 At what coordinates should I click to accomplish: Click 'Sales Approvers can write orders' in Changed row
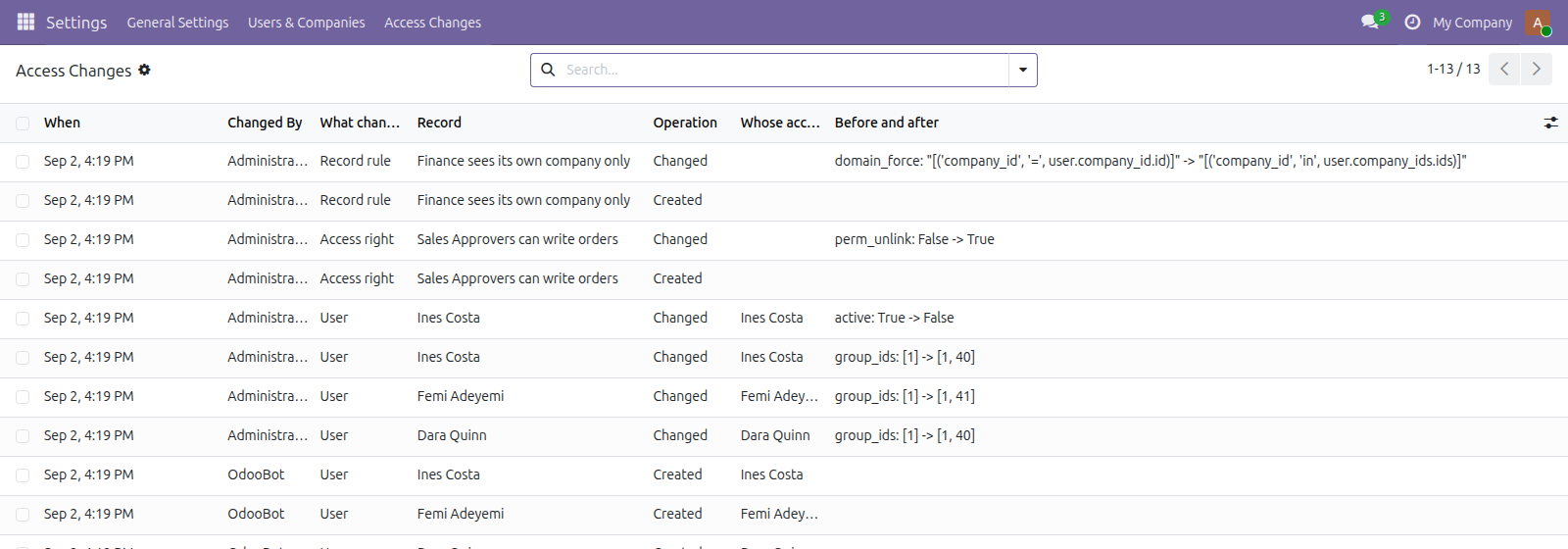[517, 239]
